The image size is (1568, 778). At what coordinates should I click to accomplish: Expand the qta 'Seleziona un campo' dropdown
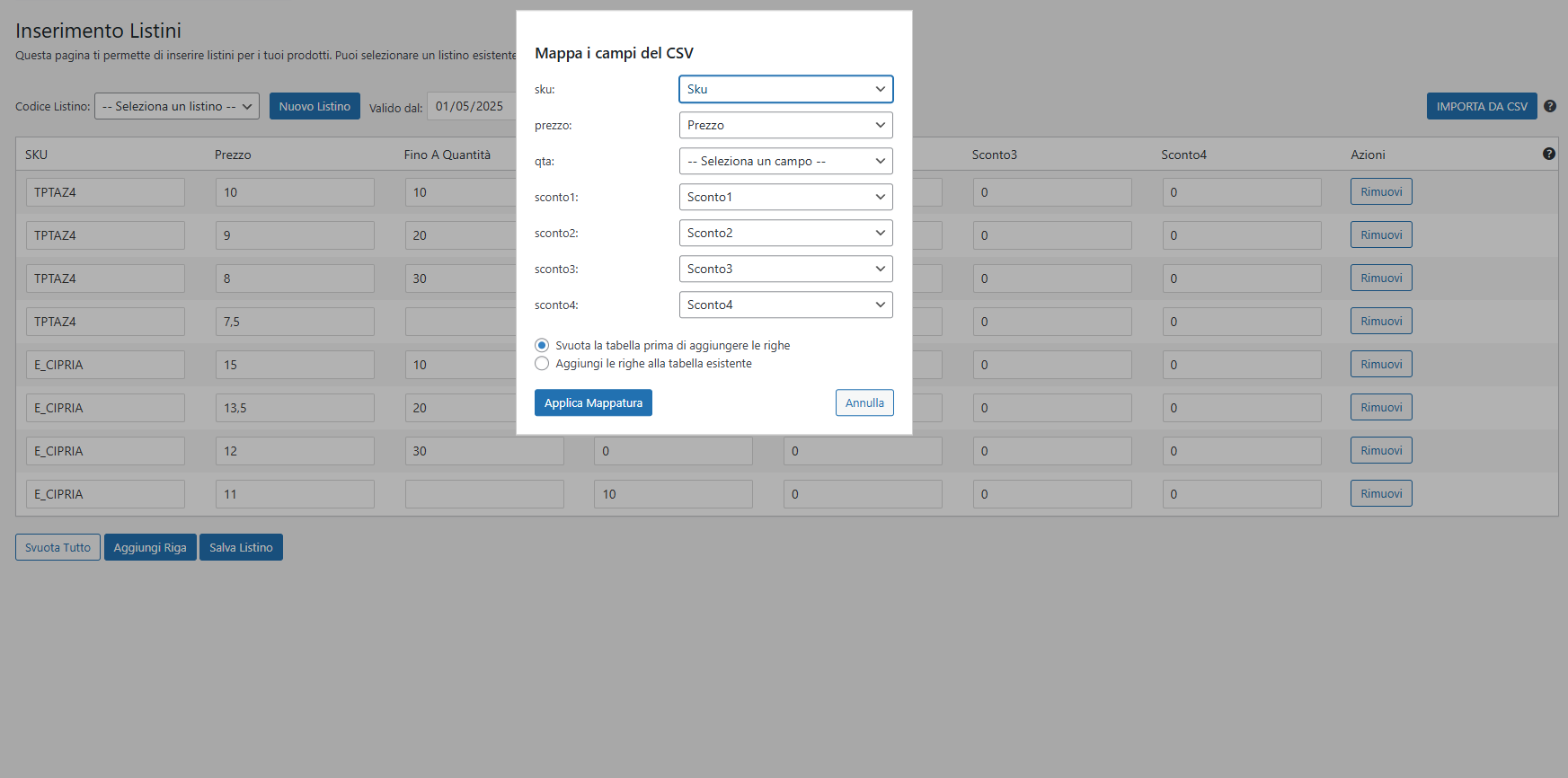coord(786,161)
